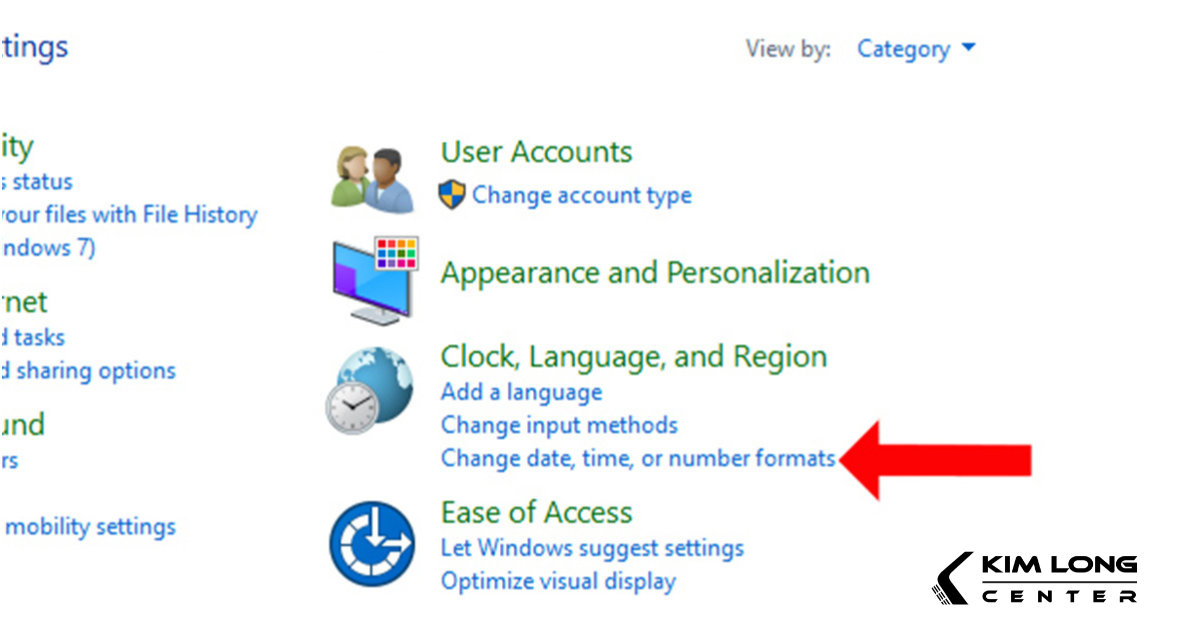This screenshot has width=1200, height=628.
Task: Open the Ease of Access icon
Action: (x=372, y=544)
